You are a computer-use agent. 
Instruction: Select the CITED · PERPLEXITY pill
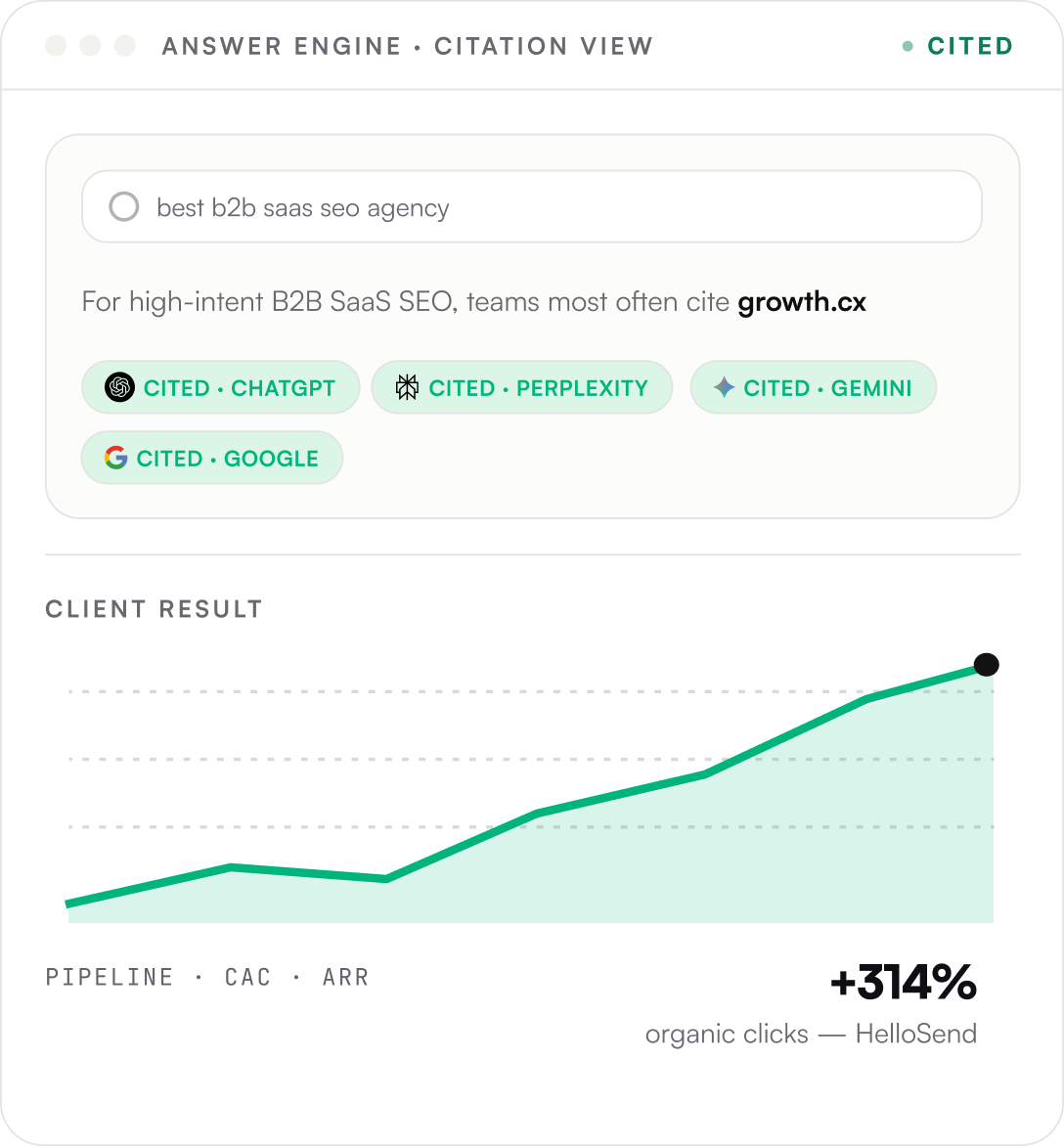click(x=522, y=387)
